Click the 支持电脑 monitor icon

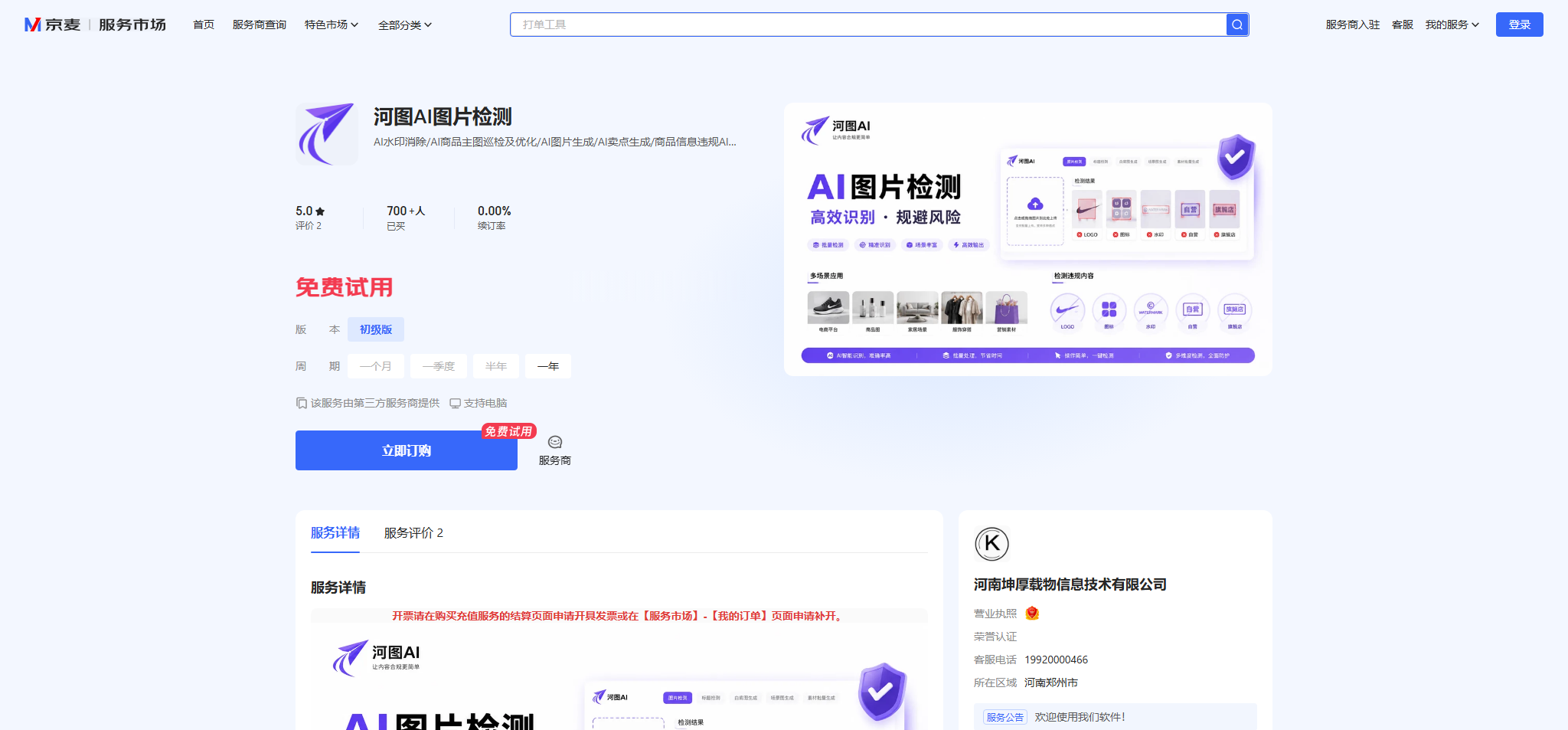click(x=455, y=404)
